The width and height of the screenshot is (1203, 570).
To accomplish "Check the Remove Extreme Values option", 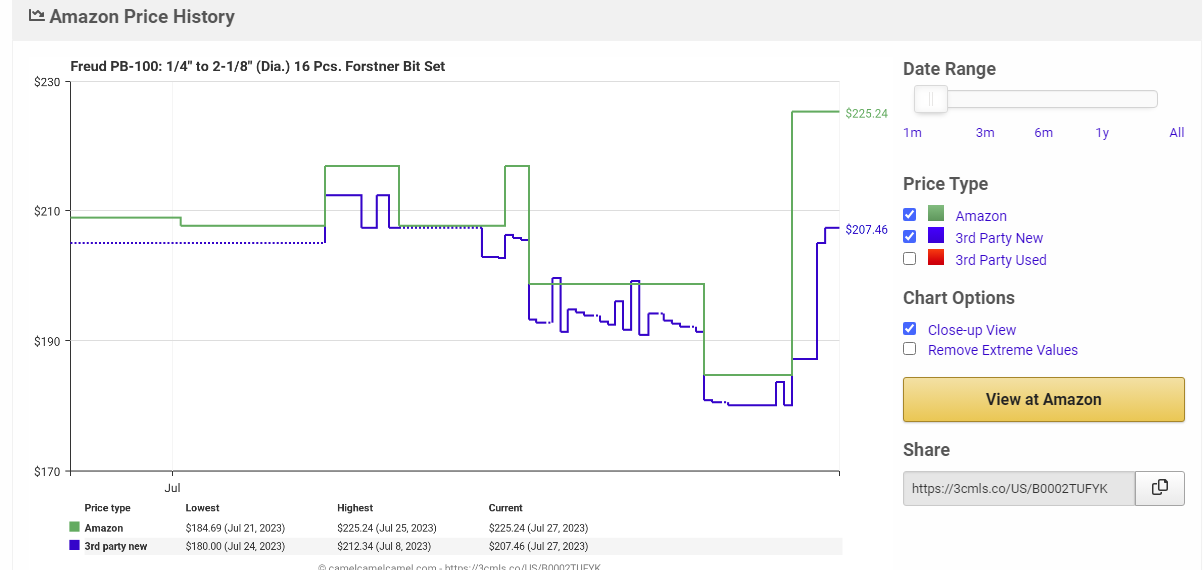I will (x=909, y=349).
